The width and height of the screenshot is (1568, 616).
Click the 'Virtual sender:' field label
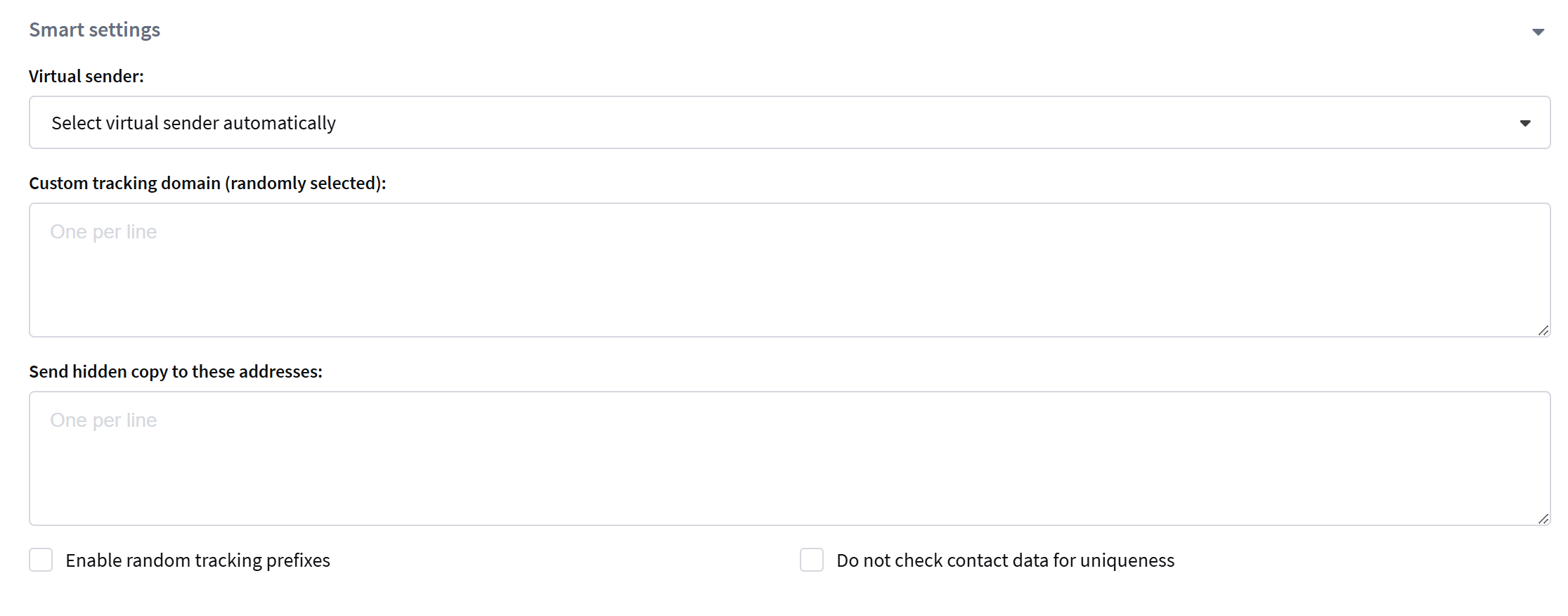click(86, 76)
